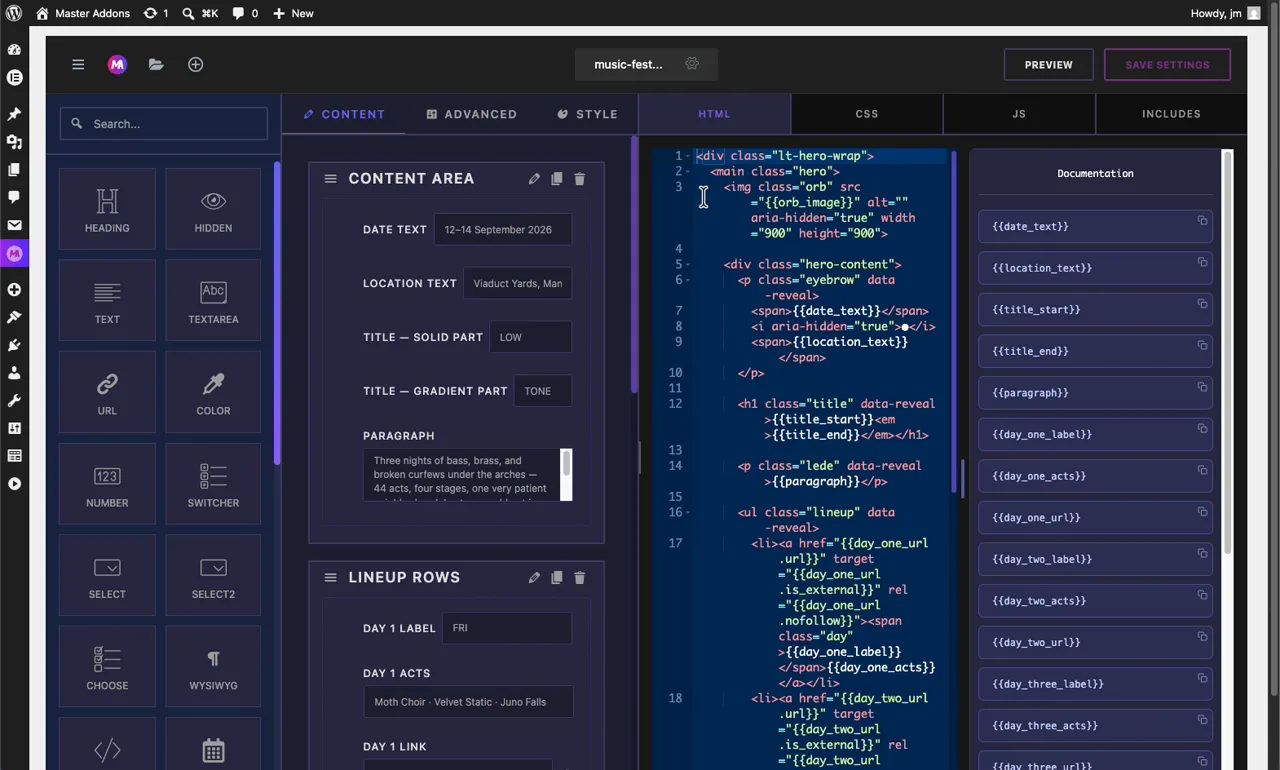Click updates indicator in admin bar
Screen dimensions: 1280x770
[156, 13]
